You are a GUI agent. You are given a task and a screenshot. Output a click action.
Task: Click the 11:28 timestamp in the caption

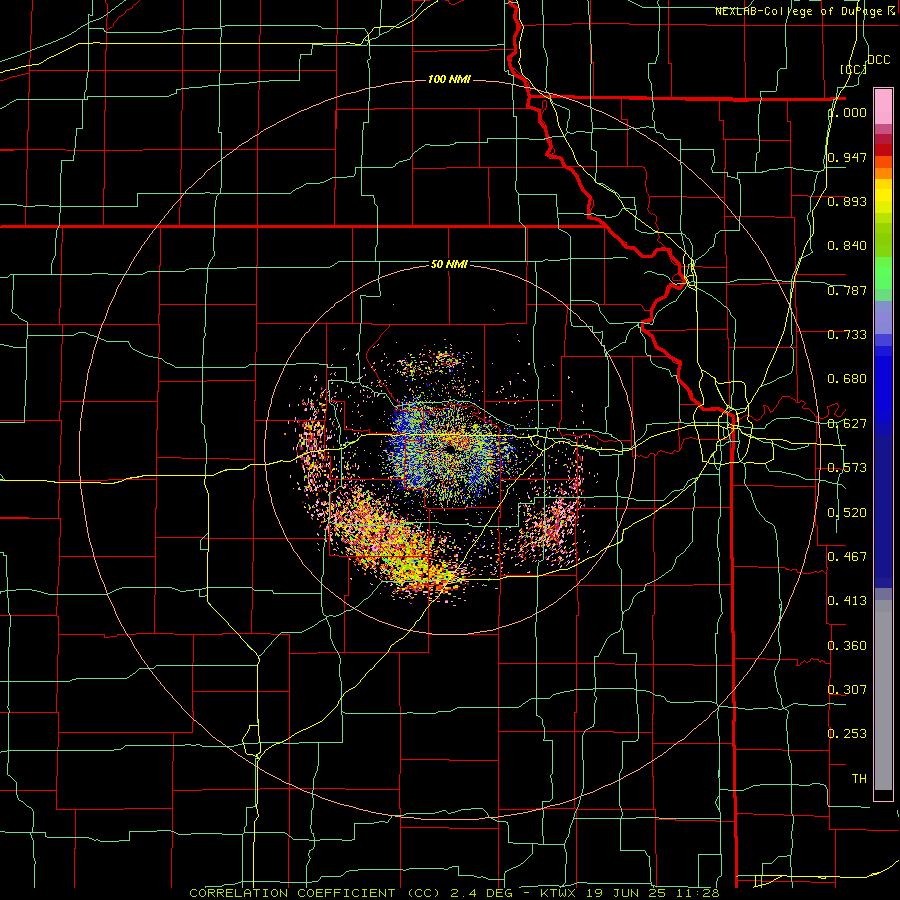click(x=696, y=893)
